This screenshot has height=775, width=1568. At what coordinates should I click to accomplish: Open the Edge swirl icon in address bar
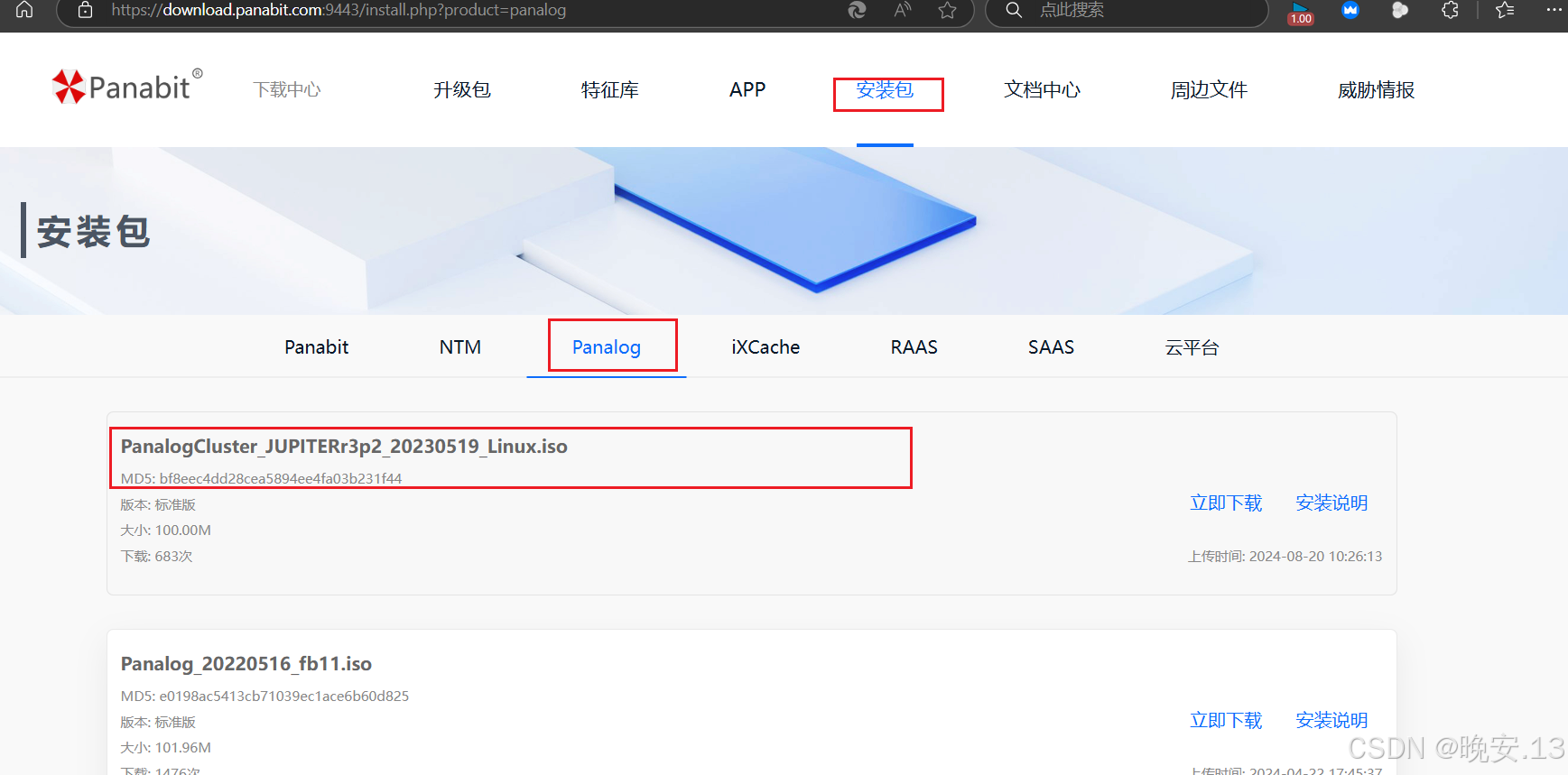point(857,10)
